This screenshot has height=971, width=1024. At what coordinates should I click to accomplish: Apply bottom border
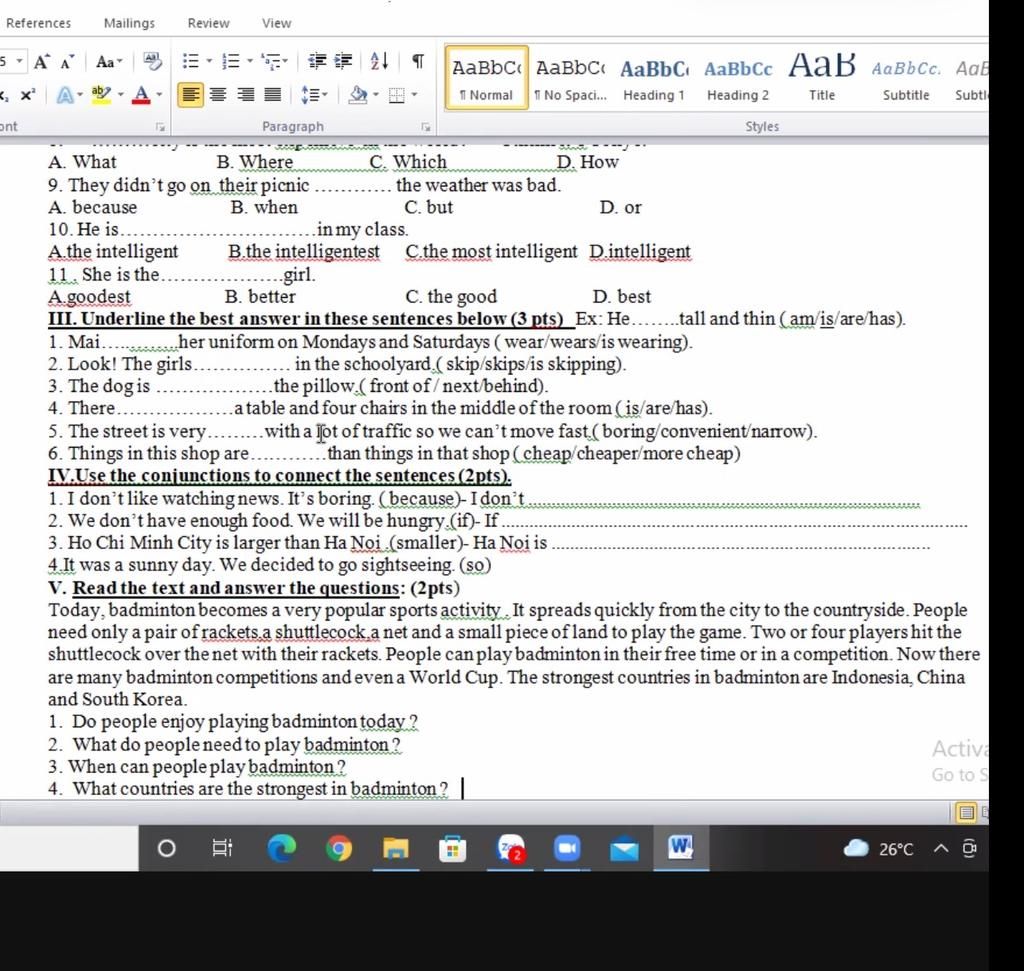(x=396, y=95)
